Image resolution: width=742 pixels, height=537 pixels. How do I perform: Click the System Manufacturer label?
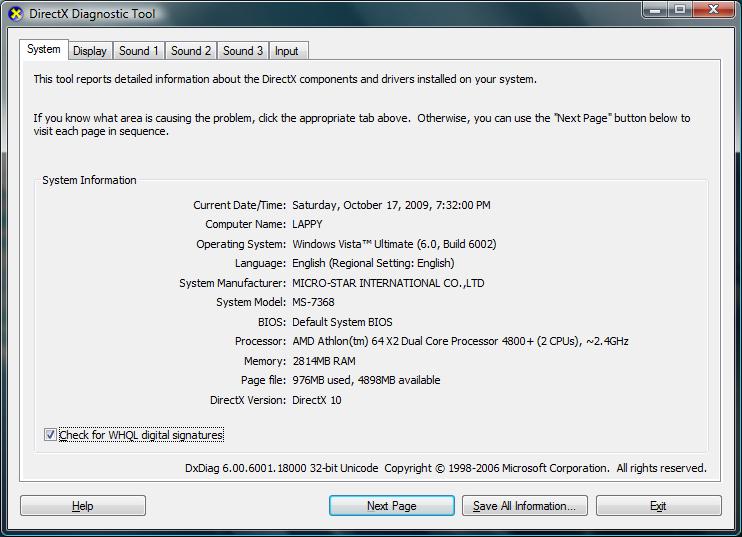click(232, 283)
